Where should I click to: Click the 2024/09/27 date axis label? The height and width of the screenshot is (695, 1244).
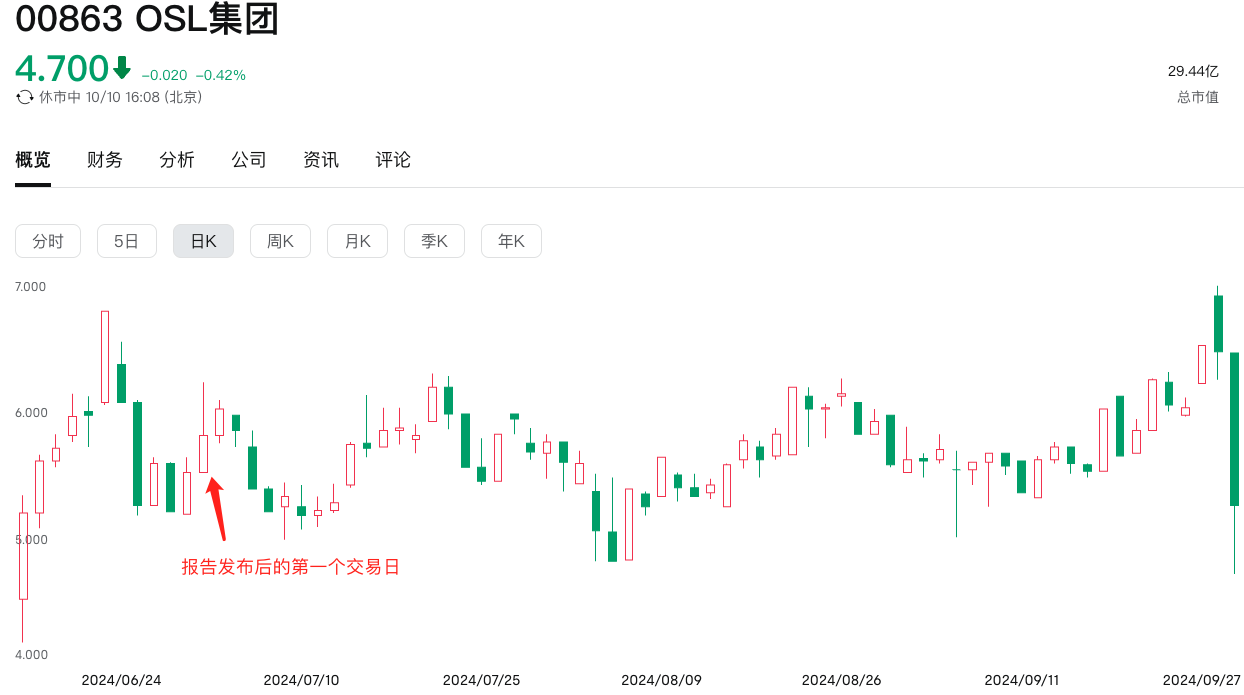[1202, 680]
